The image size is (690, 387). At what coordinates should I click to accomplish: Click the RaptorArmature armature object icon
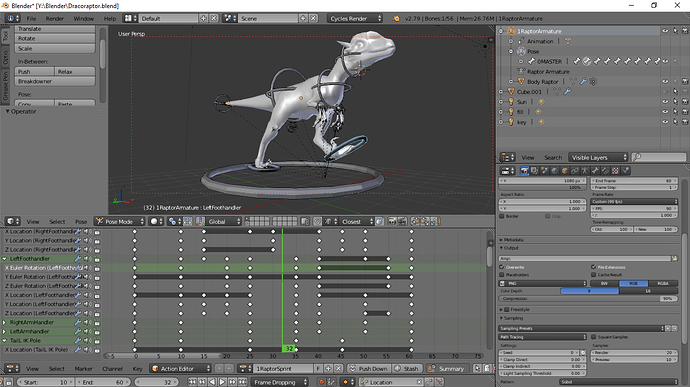point(511,31)
